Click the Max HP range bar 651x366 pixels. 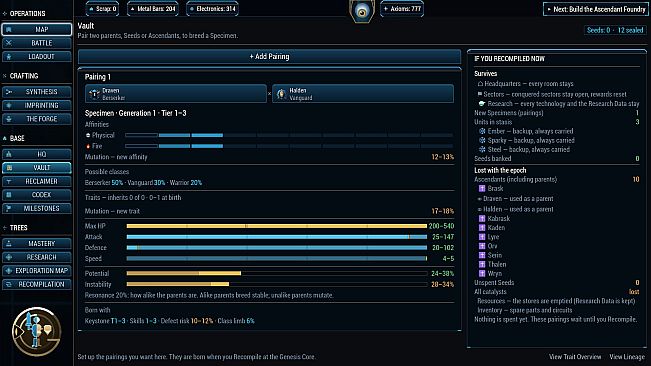point(277,226)
